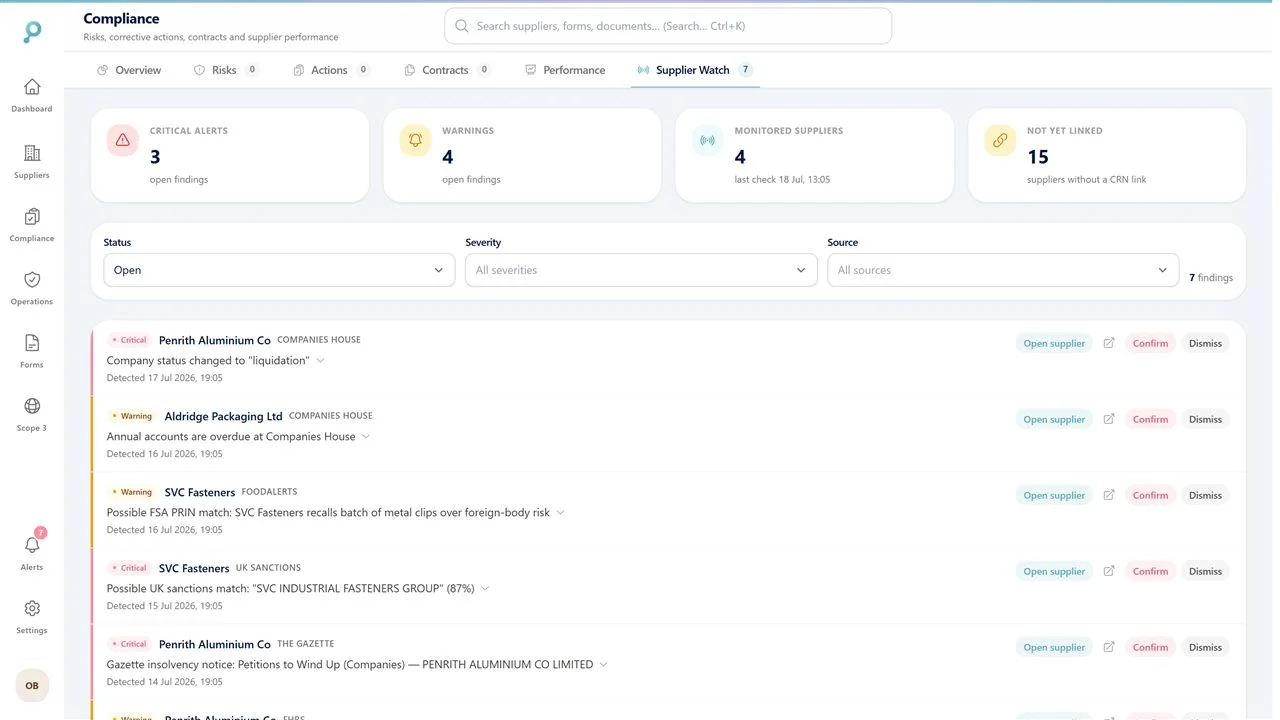
Task: Open Scope 3 globe icon
Action: tap(32, 406)
